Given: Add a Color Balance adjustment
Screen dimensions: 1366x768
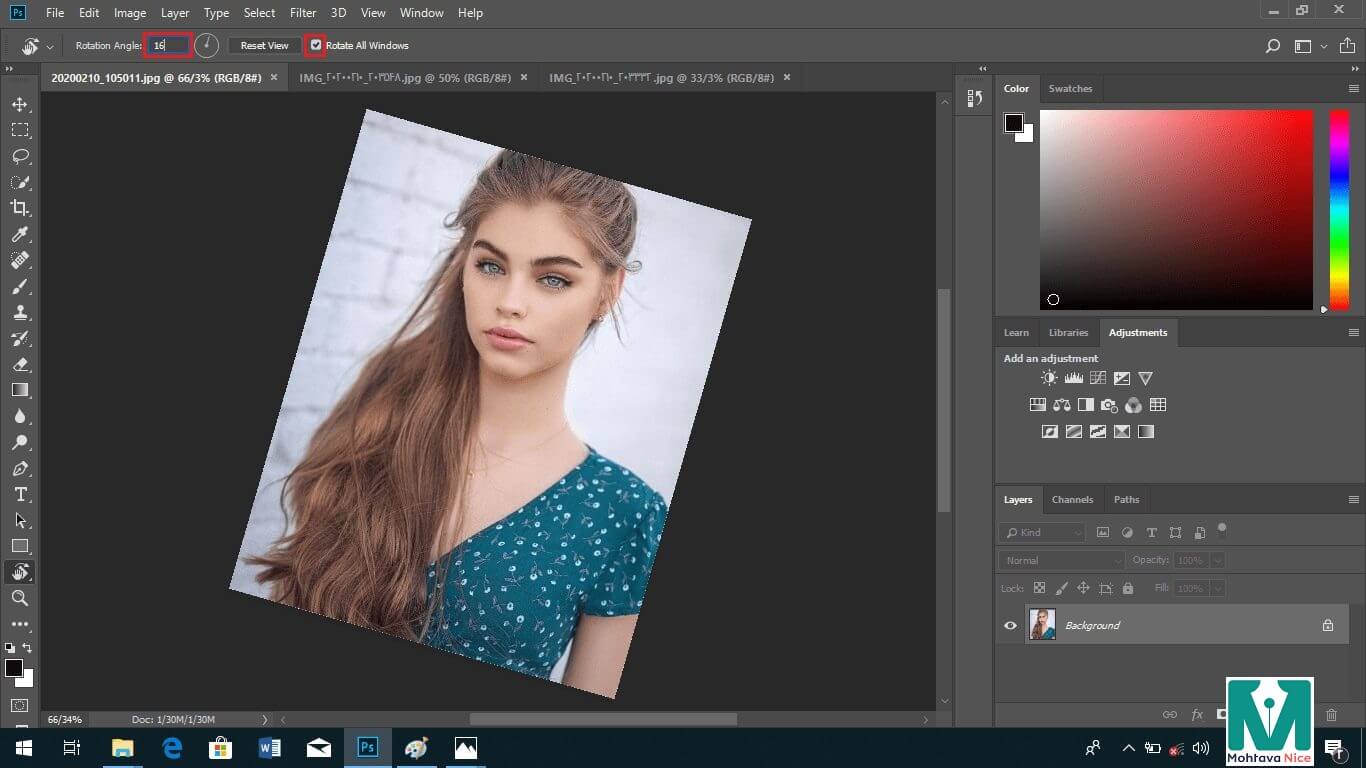Looking at the screenshot, I should click(x=1061, y=405).
